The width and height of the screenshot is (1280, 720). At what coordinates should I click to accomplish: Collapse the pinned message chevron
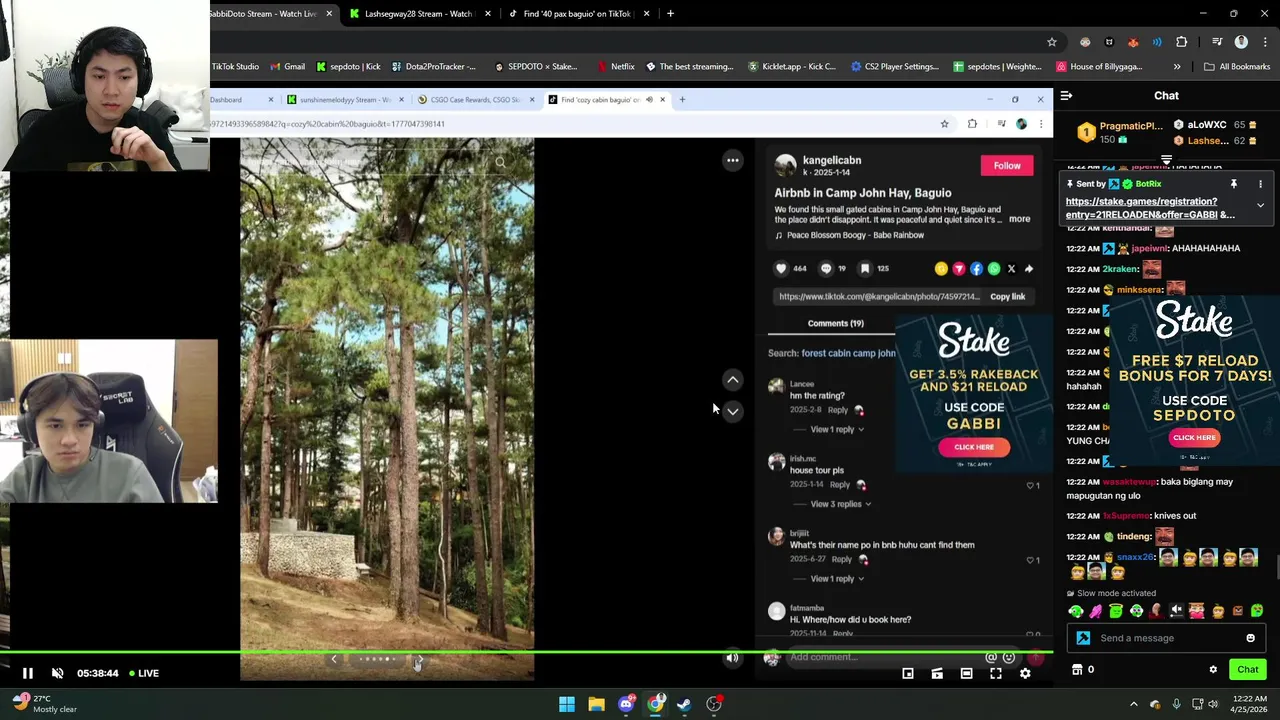click(x=1260, y=205)
